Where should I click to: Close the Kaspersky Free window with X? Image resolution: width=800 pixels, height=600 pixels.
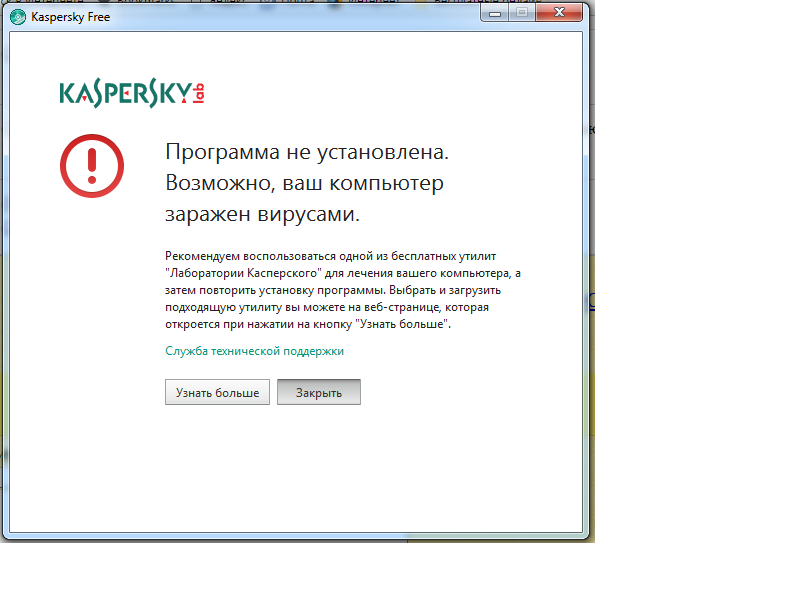[x=559, y=13]
